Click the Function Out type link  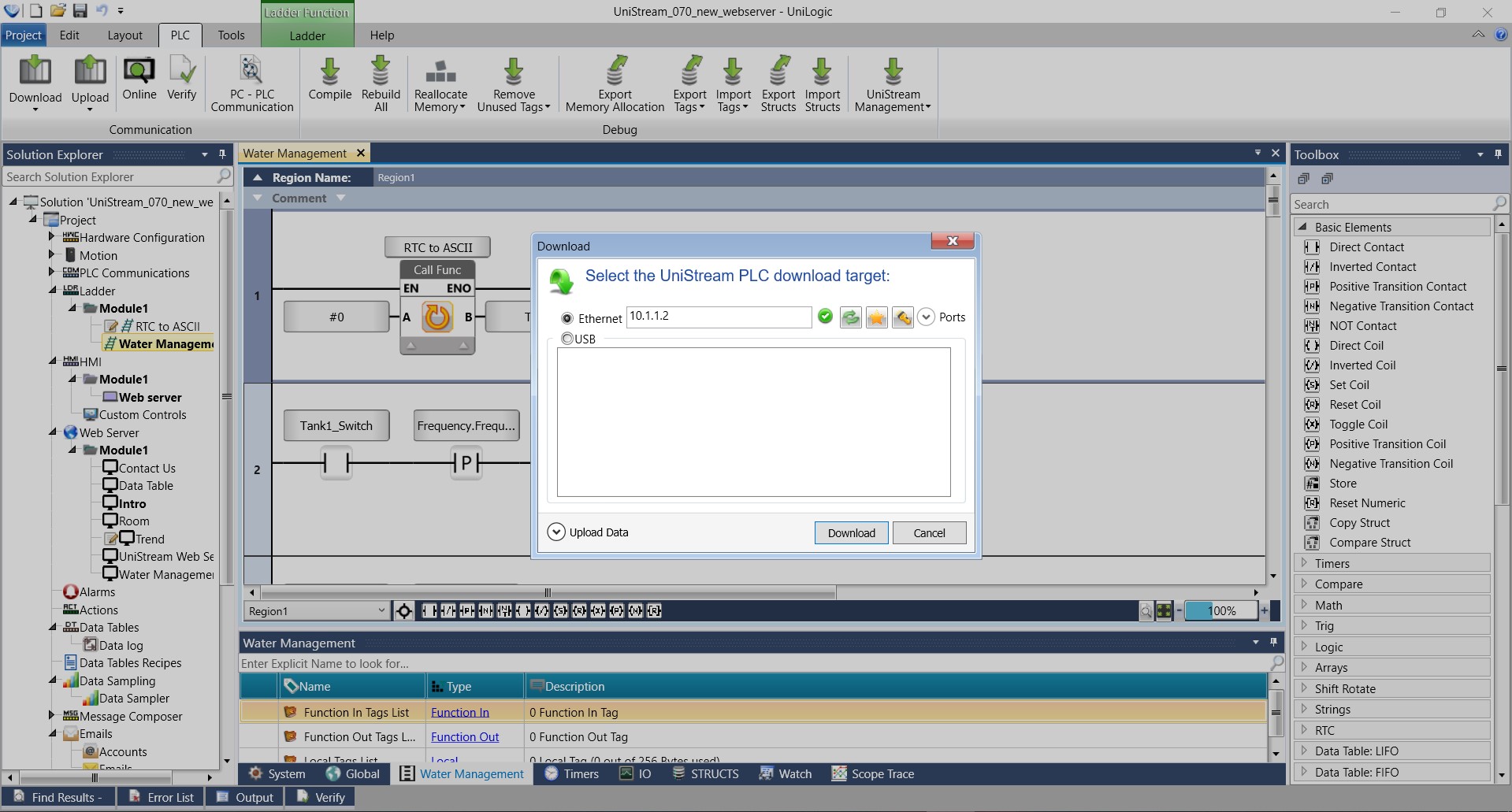pyautogui.click(x=465, y=737)
